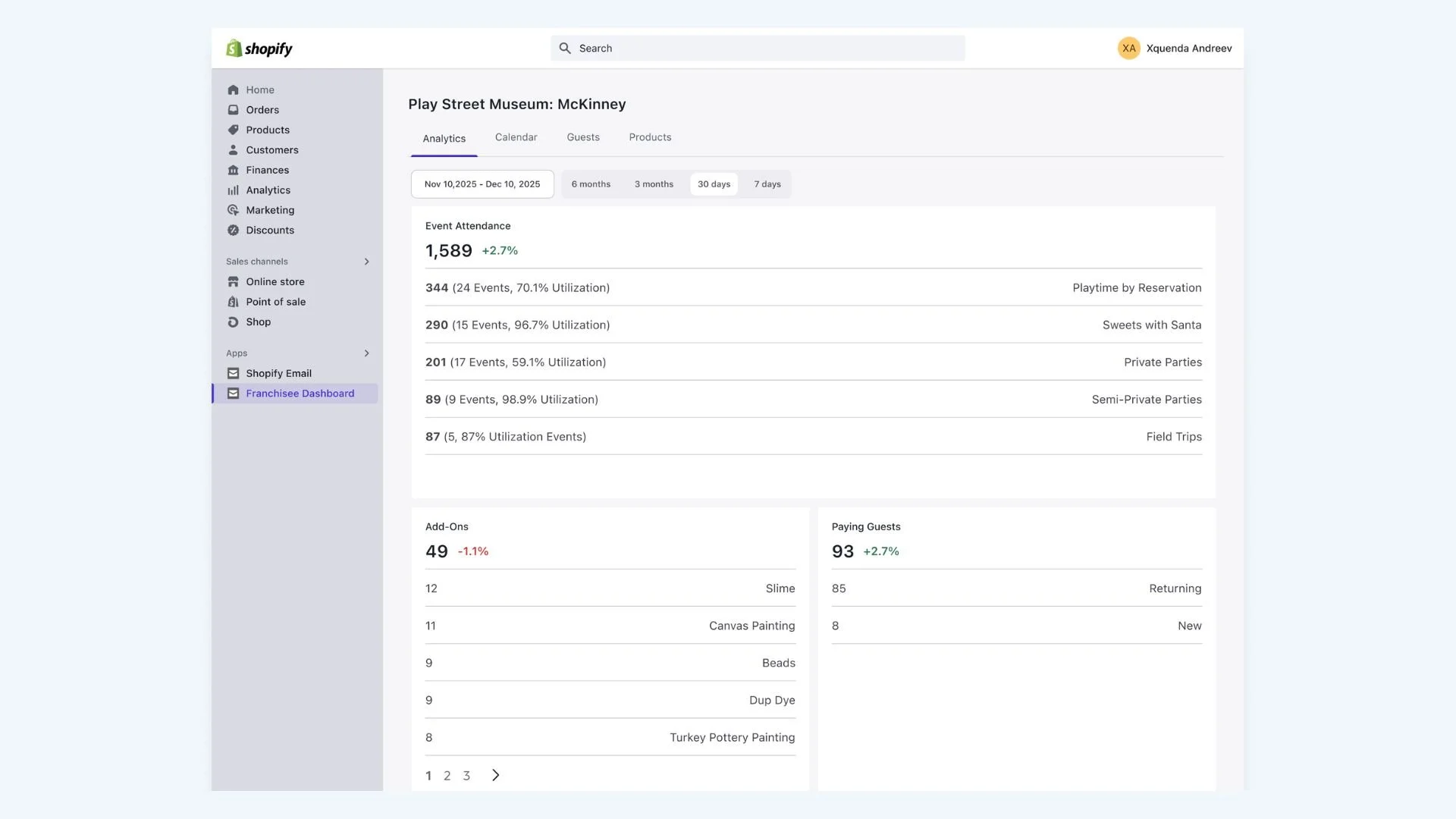Select the 7 days range option

click(767, 184)
